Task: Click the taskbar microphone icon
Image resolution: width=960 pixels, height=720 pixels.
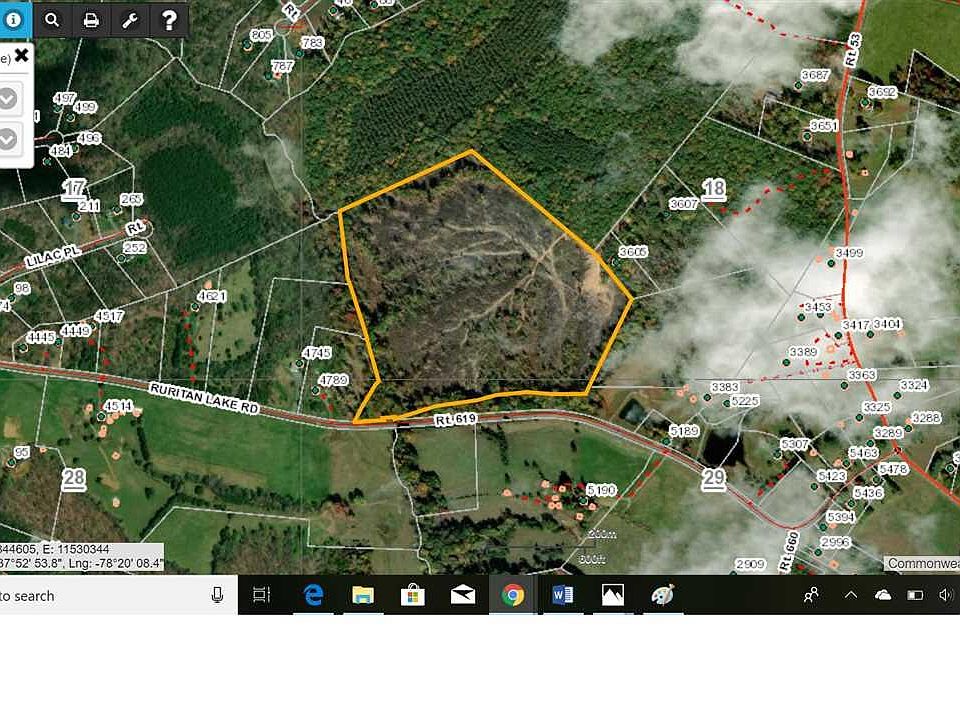Action: [x=217, y=594]
